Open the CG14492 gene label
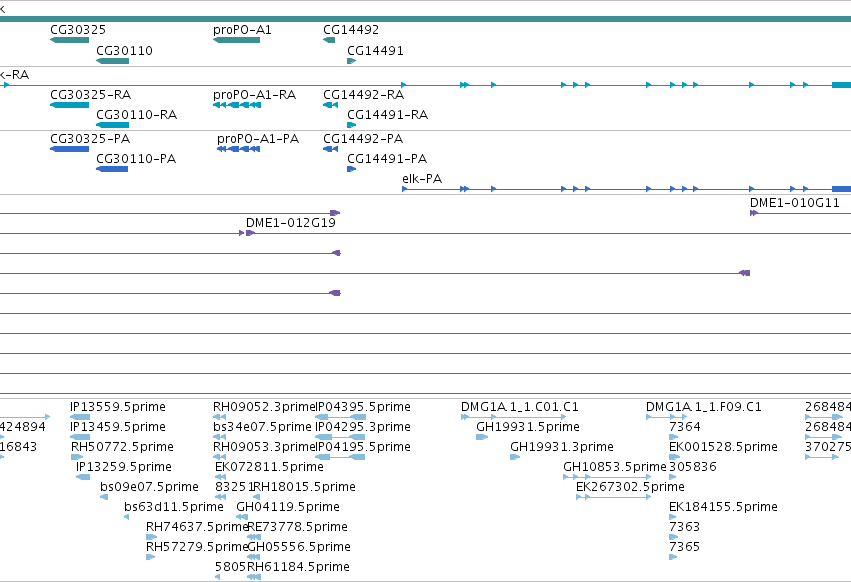Image resolution: width=851 pixels, height=582 pixels. coord(351,30)
